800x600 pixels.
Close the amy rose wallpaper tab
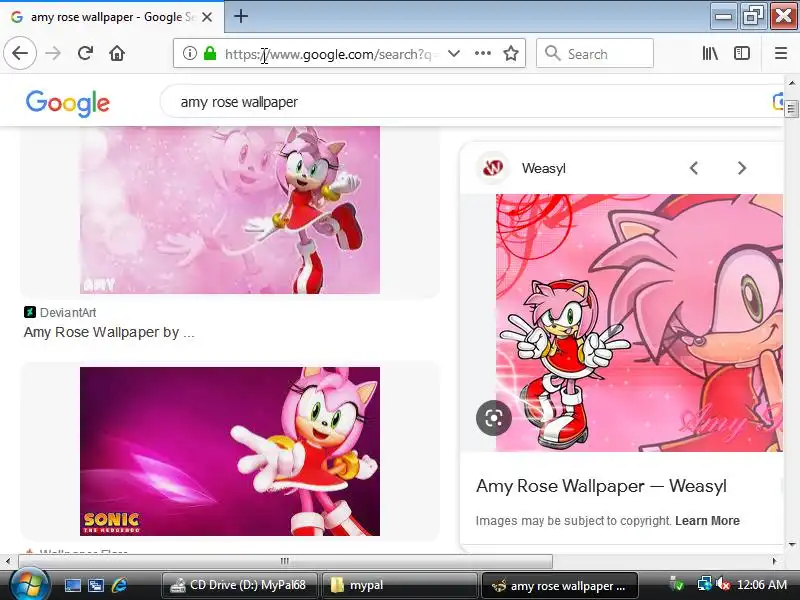(x=207, y=17)
